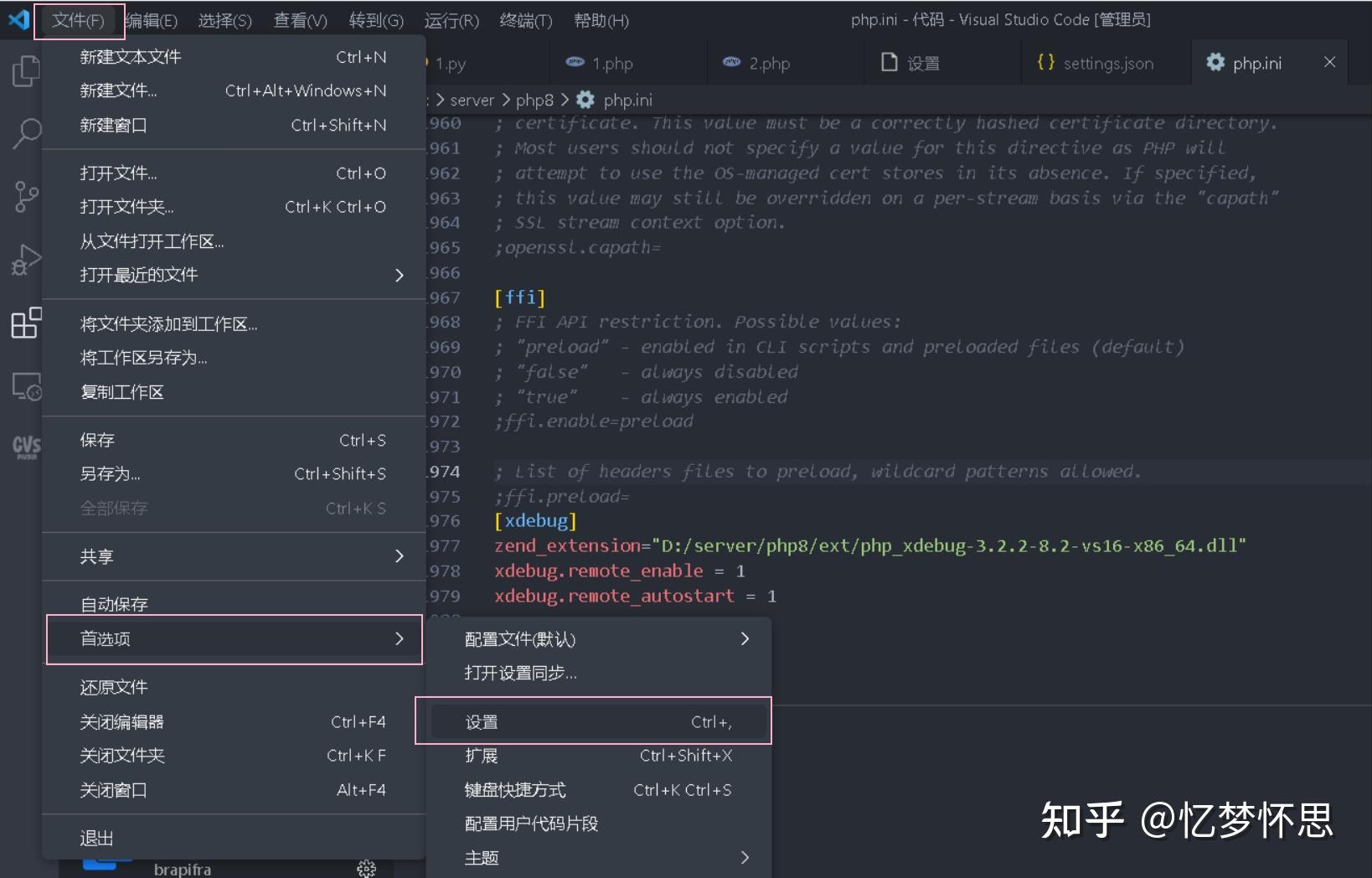Expand the 主题 submenu

coord(482,857)
